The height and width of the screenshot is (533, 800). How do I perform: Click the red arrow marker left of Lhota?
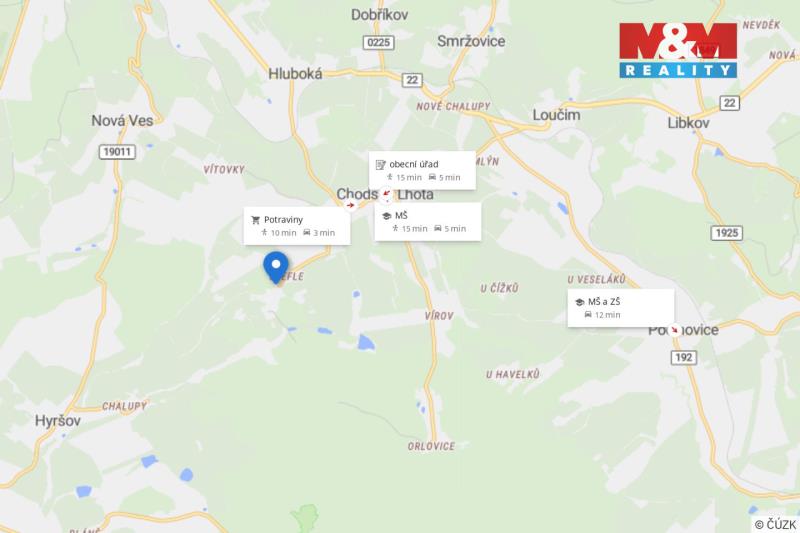click(x=387, y=194)
